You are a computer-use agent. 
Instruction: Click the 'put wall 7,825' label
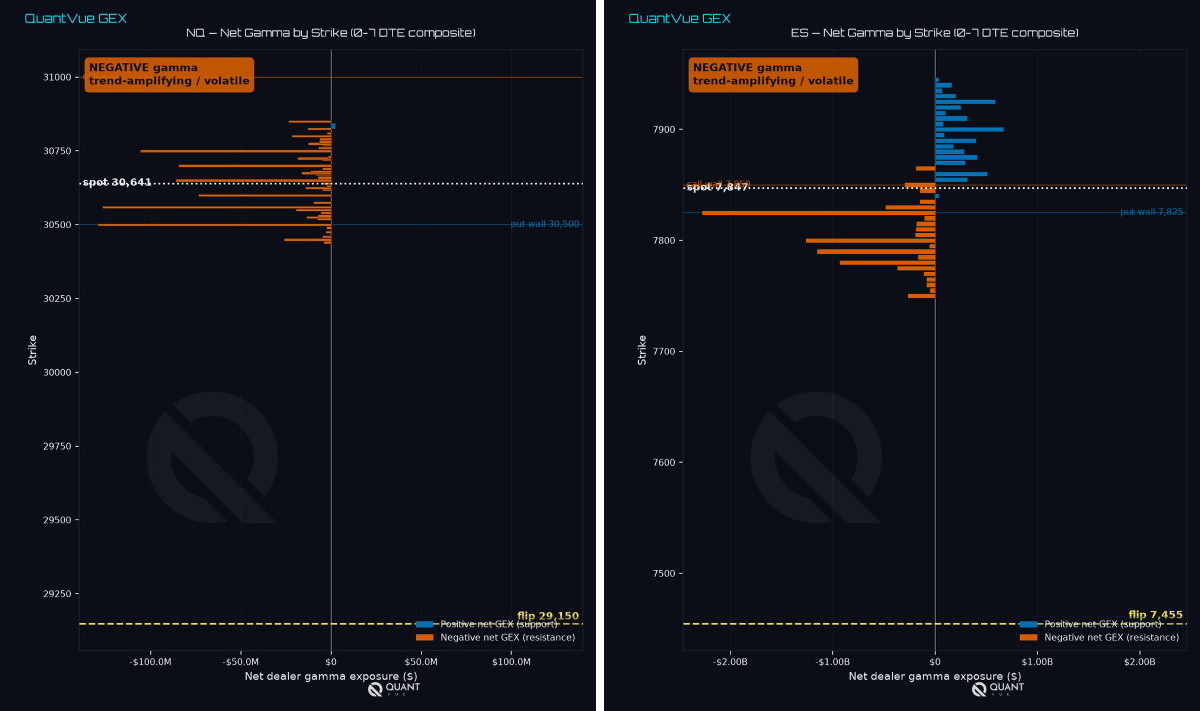pyautogui.click(x=1151, y=212)
